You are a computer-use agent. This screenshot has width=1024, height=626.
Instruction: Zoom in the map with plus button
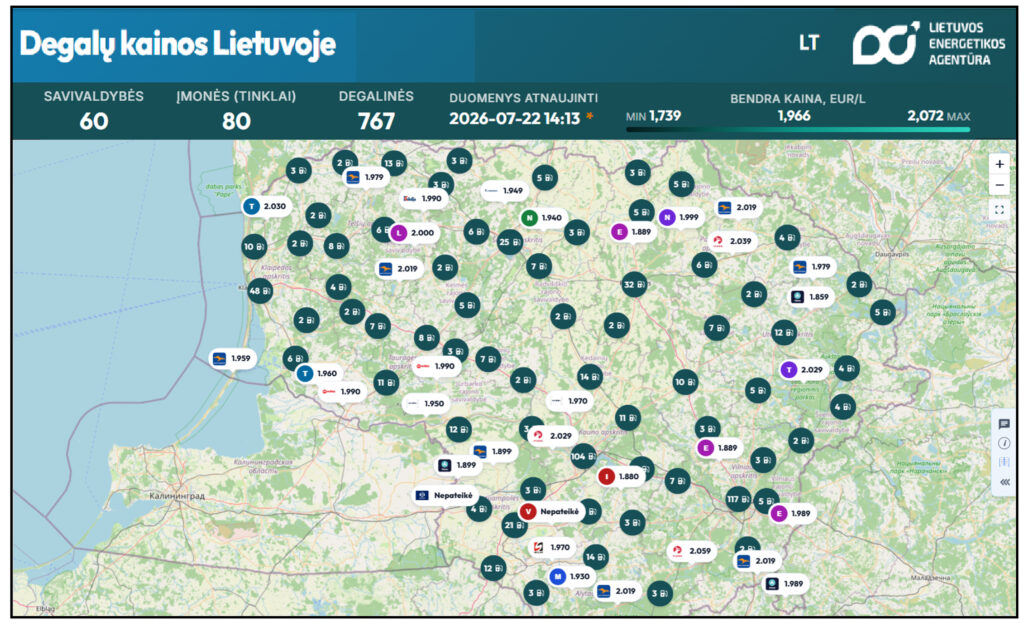pyautogui.click(x=999, y=164)
